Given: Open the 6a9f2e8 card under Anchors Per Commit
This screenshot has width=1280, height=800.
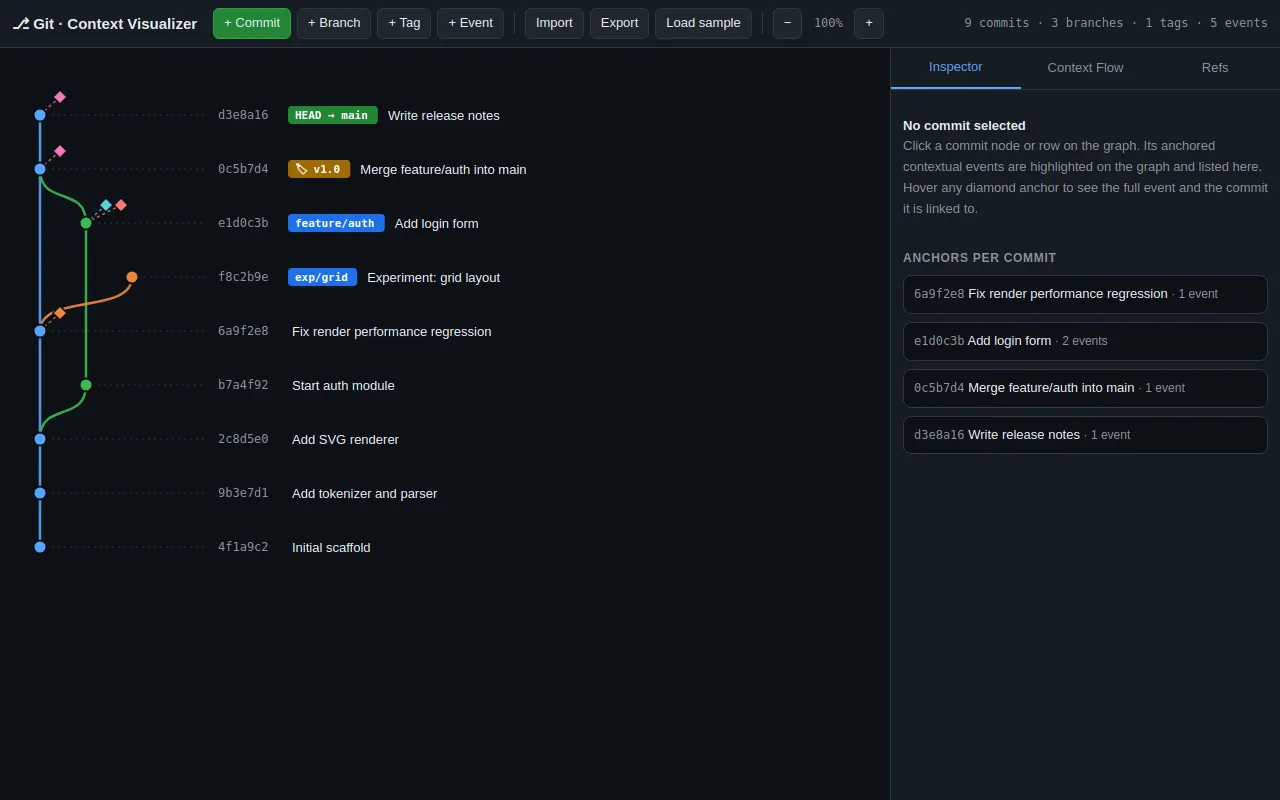Looking at the screenshot, I should pyautogui.click(x=1085, y=294).
